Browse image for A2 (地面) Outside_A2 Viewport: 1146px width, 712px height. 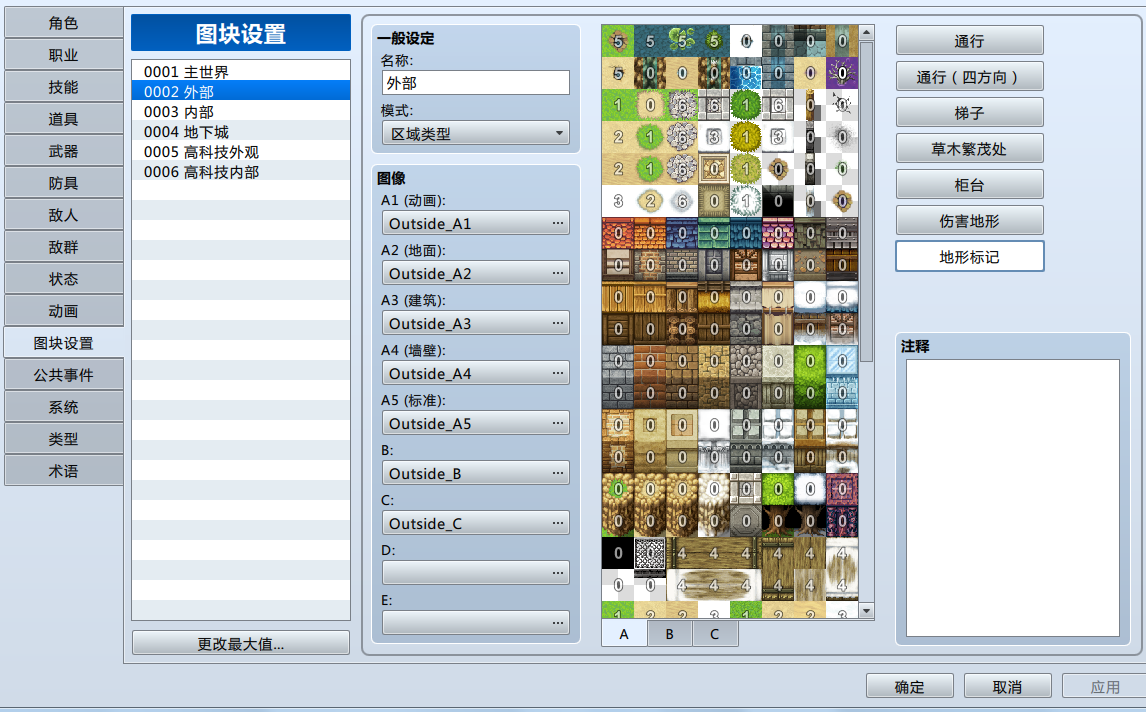(475, 273)
